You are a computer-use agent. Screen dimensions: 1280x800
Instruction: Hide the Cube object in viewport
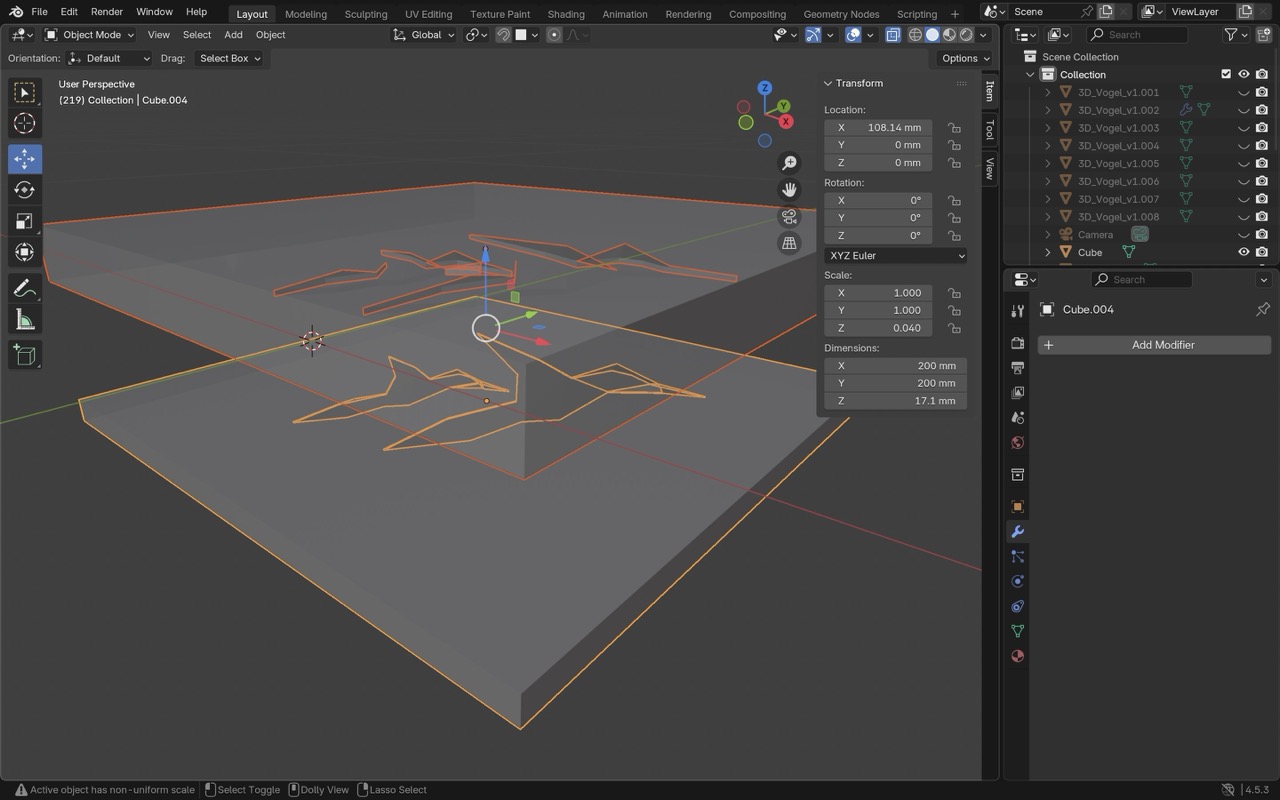pos(1244,252)
